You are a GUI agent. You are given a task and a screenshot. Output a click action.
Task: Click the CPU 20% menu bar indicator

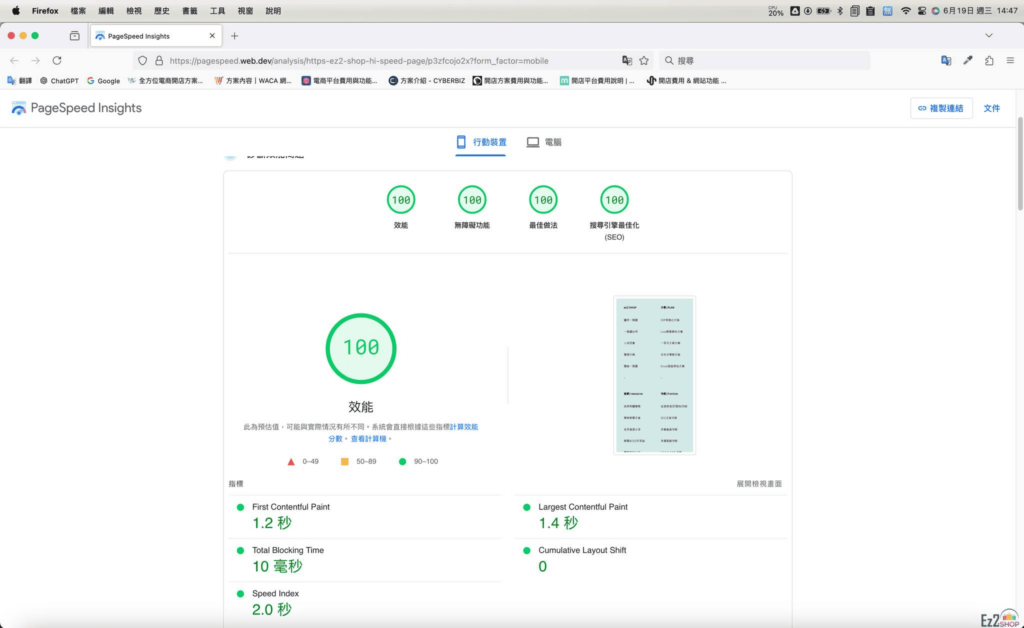(x=775, y=10)
